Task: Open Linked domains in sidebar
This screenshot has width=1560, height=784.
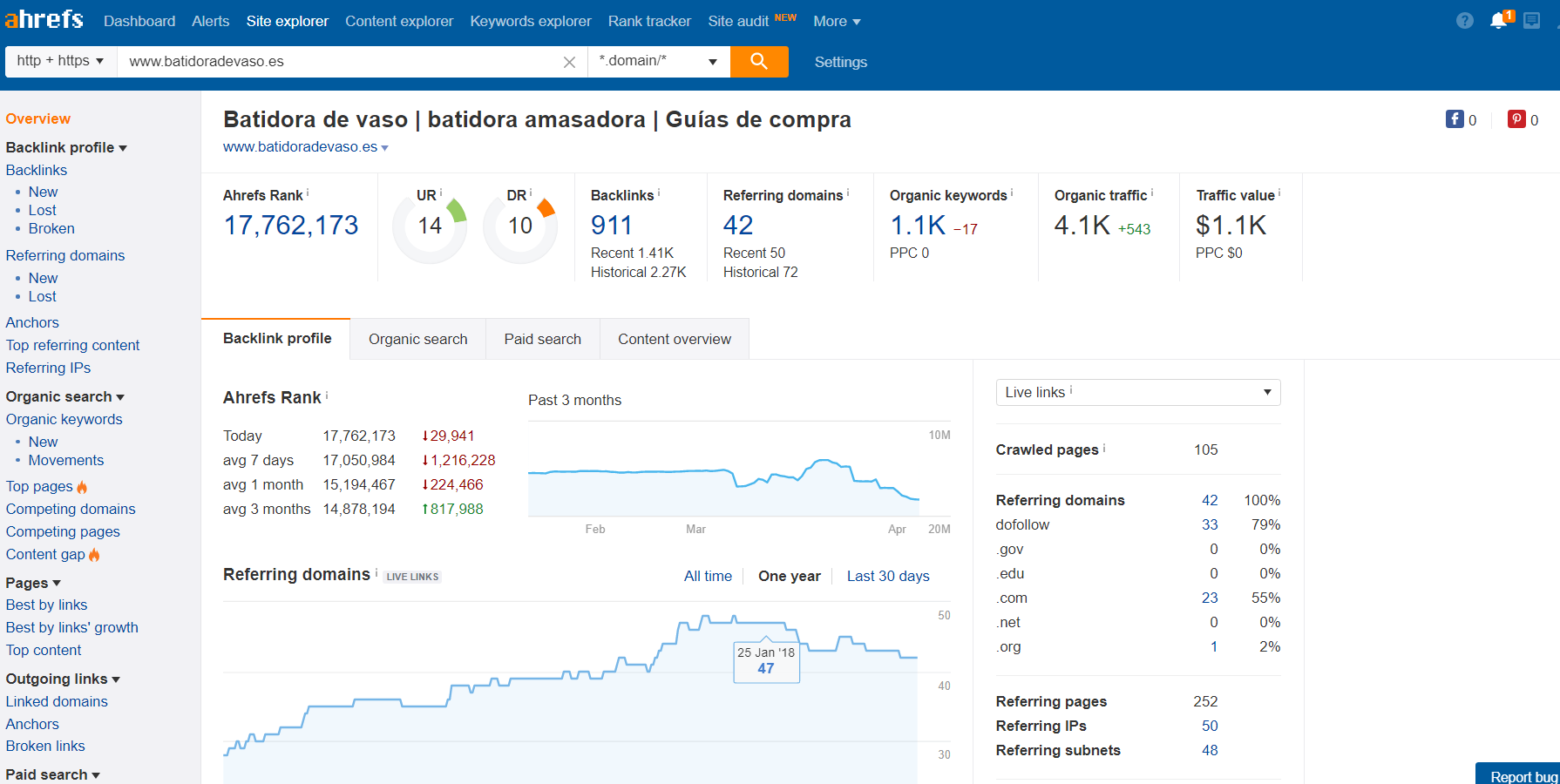Action: (x=57, y=701)
